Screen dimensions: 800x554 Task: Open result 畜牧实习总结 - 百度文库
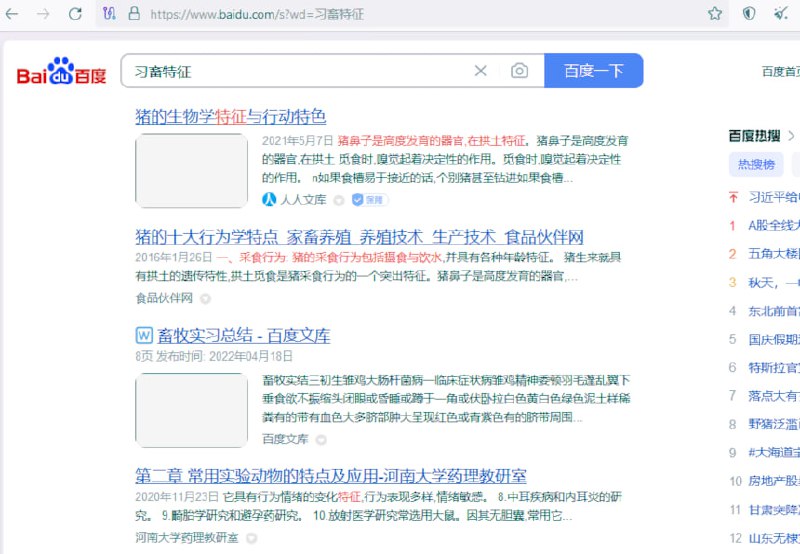click(243, 336)
